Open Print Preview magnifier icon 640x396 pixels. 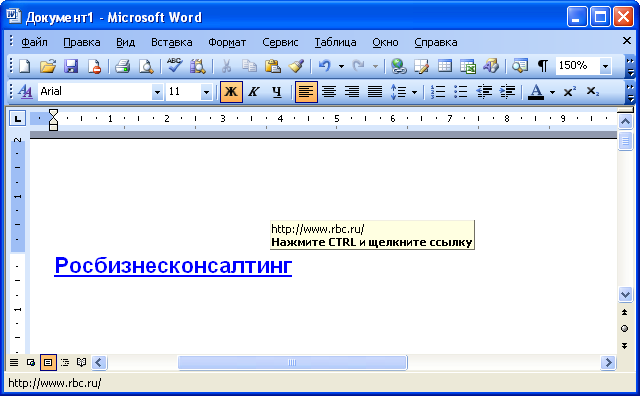(146, 66)
